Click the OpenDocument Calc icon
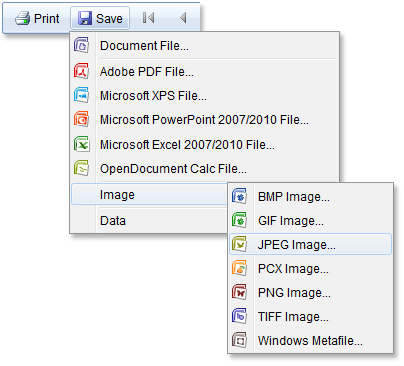The image size is (404, 366). coord(82,168)
